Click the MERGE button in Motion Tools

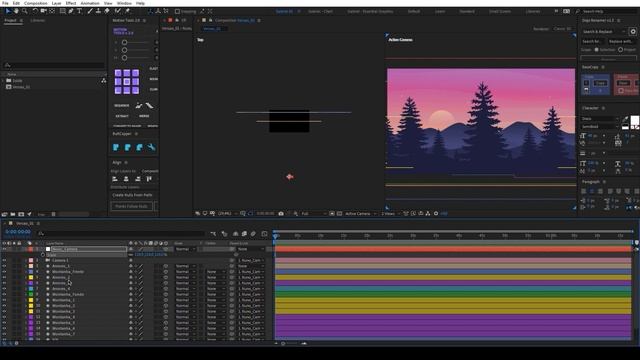coord(144,116)
